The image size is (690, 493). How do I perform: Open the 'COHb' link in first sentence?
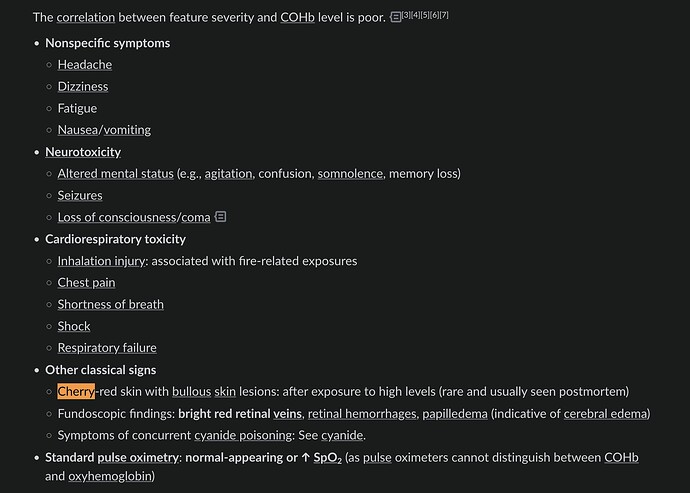[297, 17]
